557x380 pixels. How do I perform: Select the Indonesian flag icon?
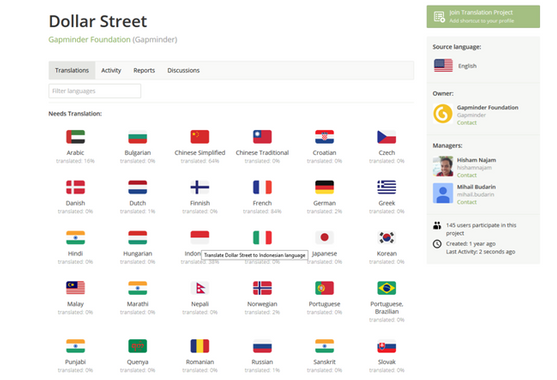200,238
